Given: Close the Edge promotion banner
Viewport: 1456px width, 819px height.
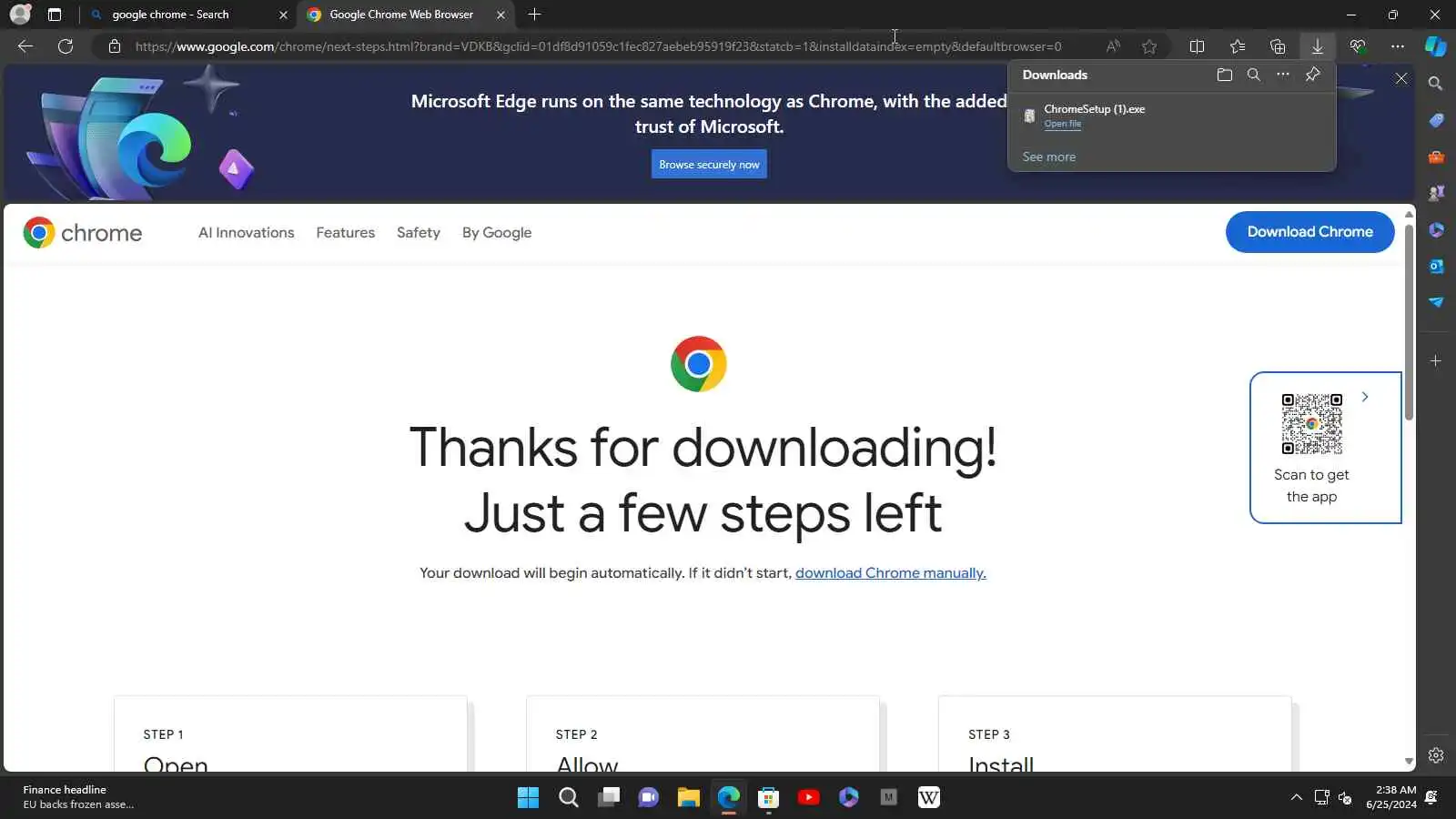Looking at the screenshot, I should pos(1401,79).
